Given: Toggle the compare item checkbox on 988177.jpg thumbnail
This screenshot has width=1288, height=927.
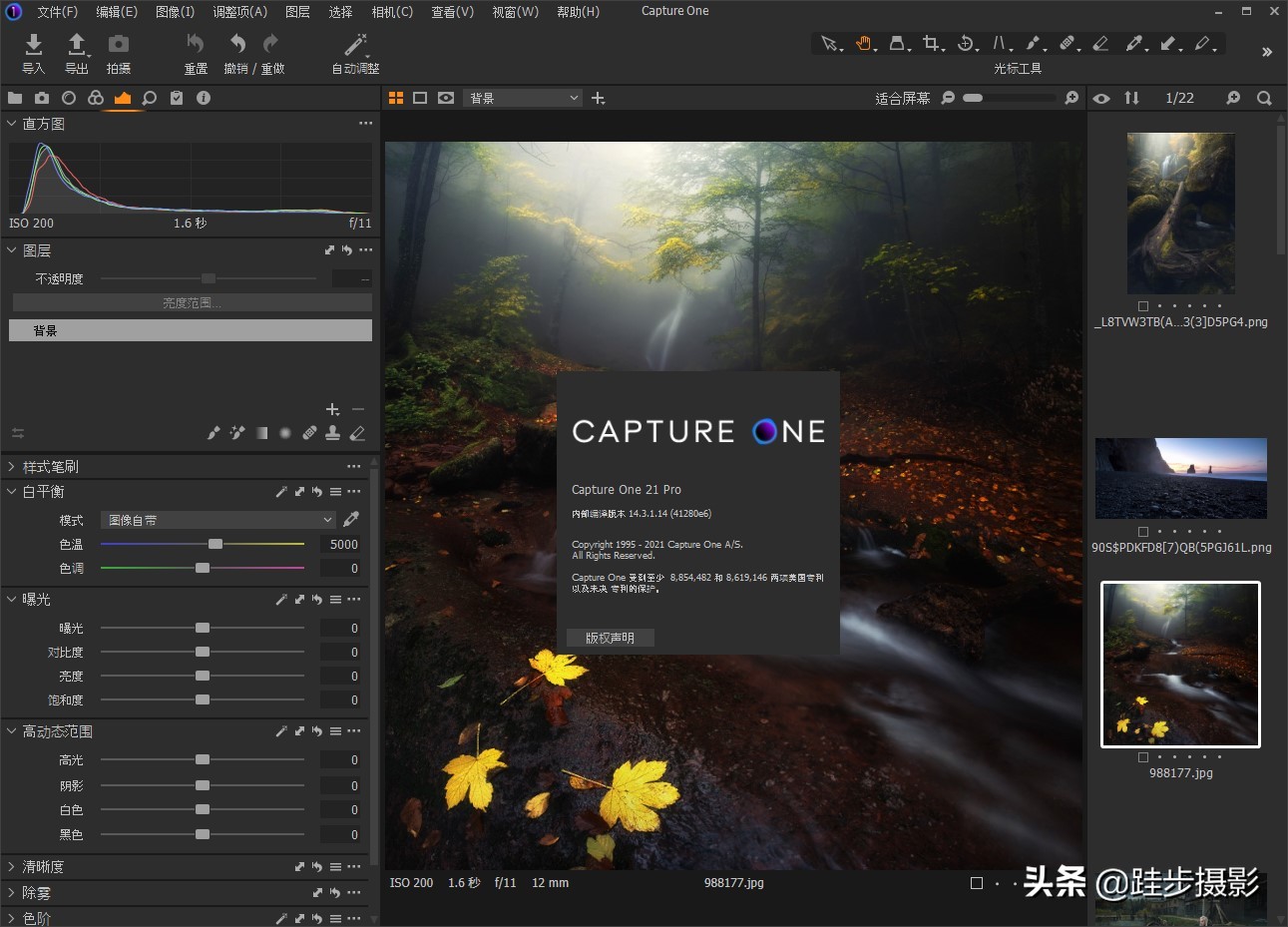Looking at the screenshot, I should (x=1141, y=756).
